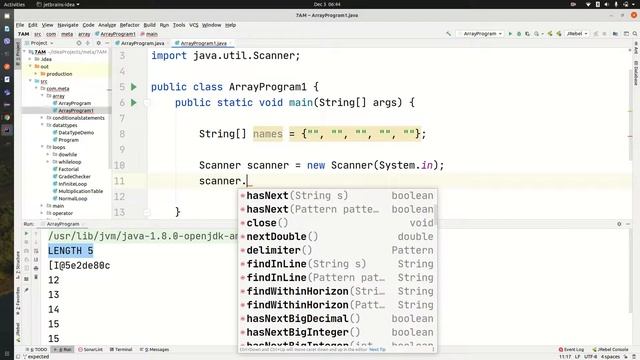This screenshot has width=640, height=360.
Task: Open Project Structure icon in toolbar
Action: [616, 34]
